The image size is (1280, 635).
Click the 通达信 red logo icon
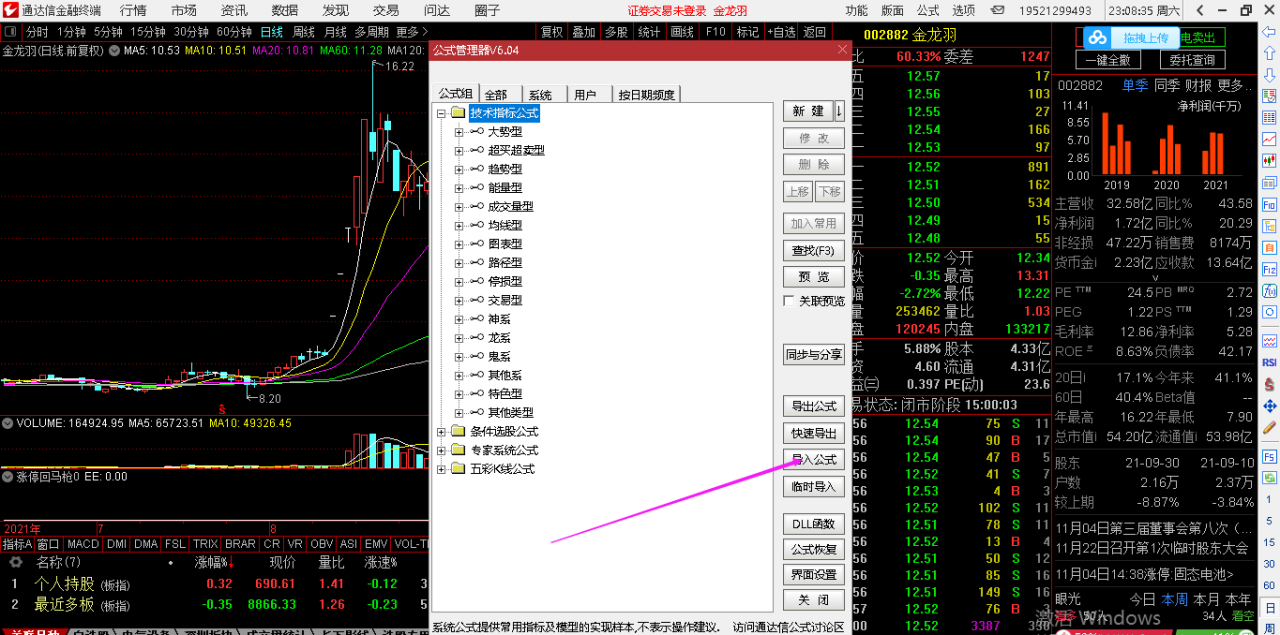click(9, 10)
